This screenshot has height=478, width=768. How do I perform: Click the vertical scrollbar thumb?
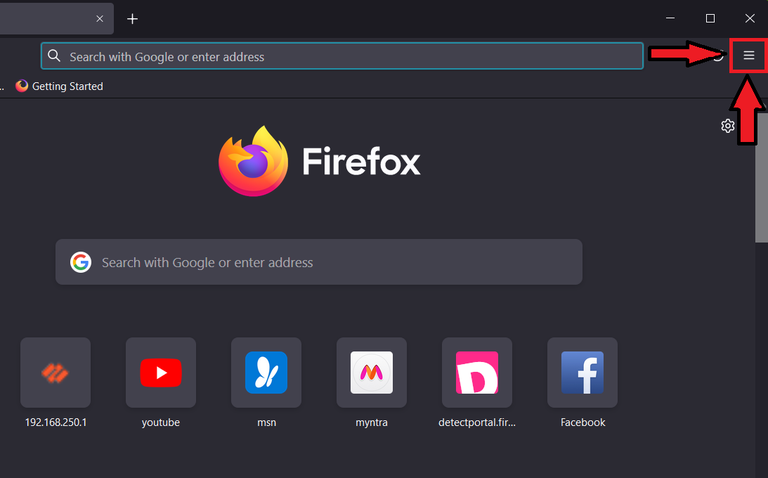(x=761, y=179)
